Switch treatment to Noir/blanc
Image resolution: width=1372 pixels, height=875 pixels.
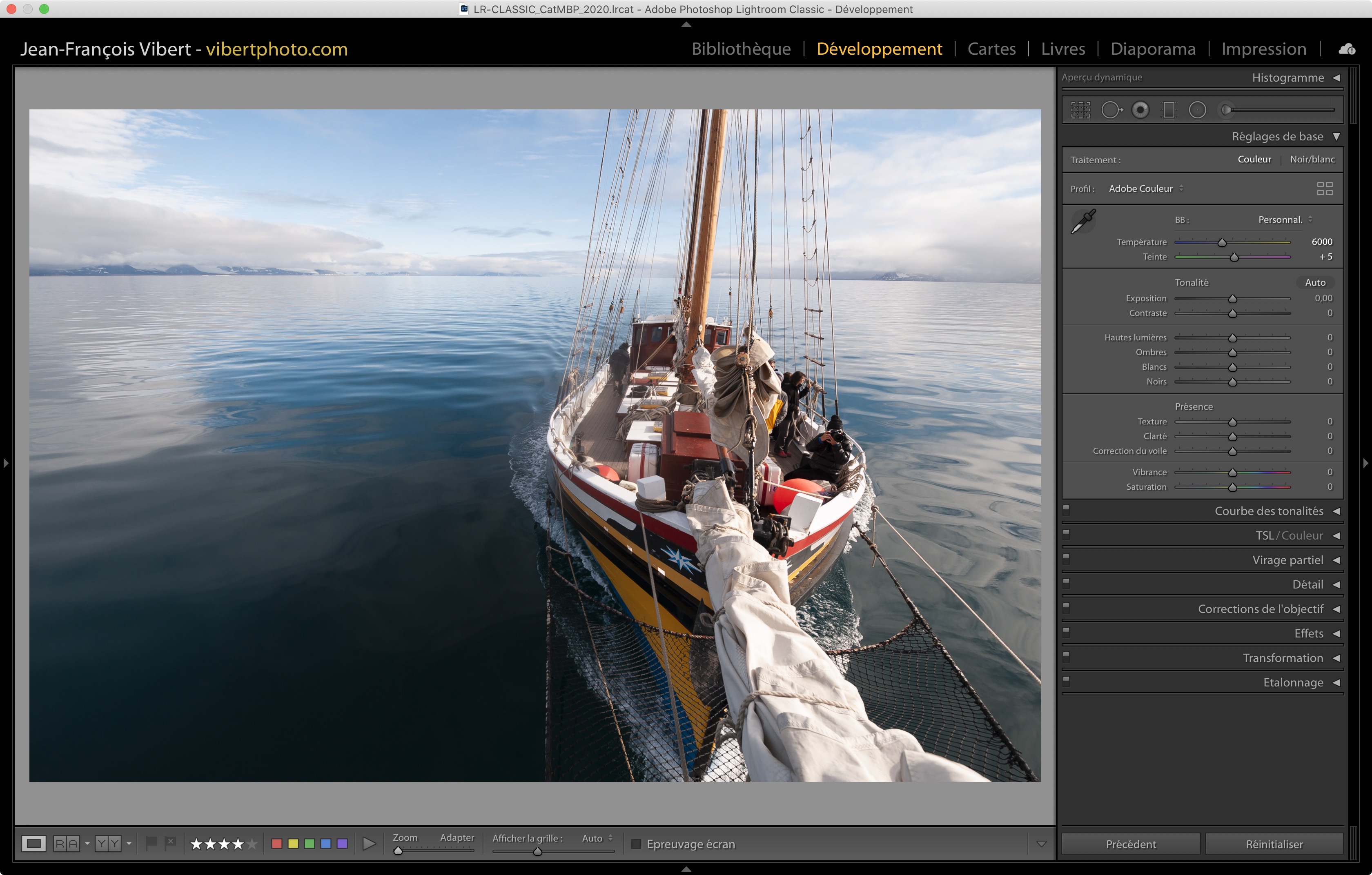click(1312, 160)
